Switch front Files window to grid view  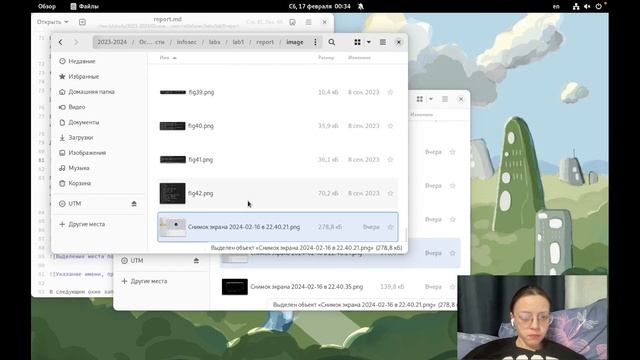pyautogui.click(x=357, y=42)
